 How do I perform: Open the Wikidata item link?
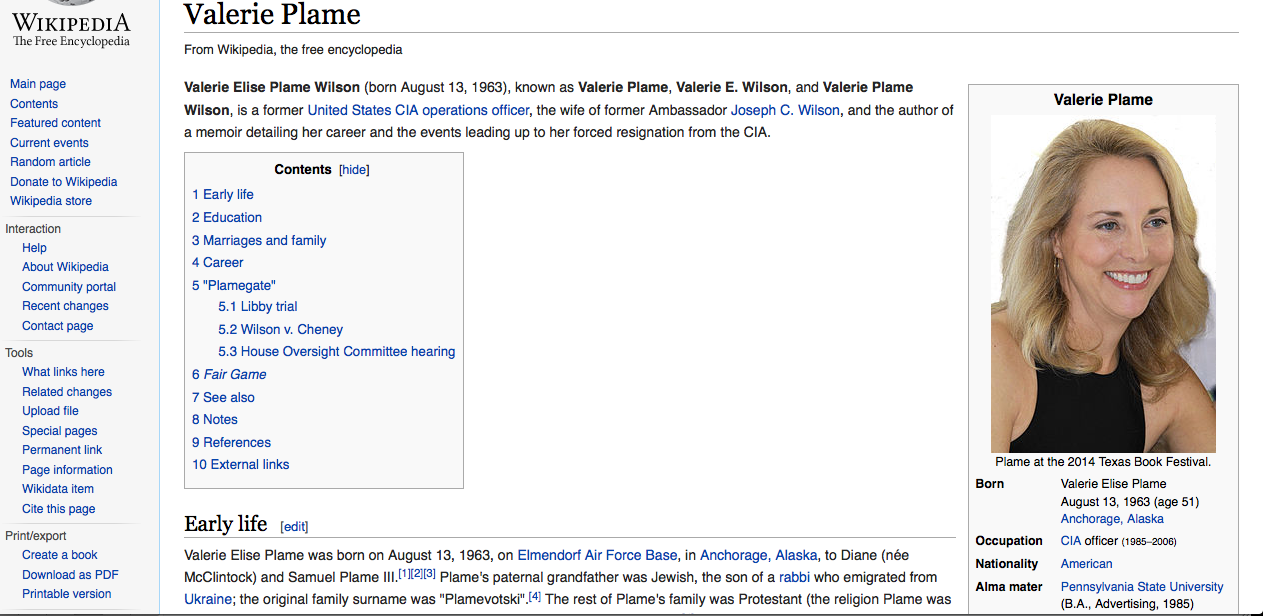point(58,489)
